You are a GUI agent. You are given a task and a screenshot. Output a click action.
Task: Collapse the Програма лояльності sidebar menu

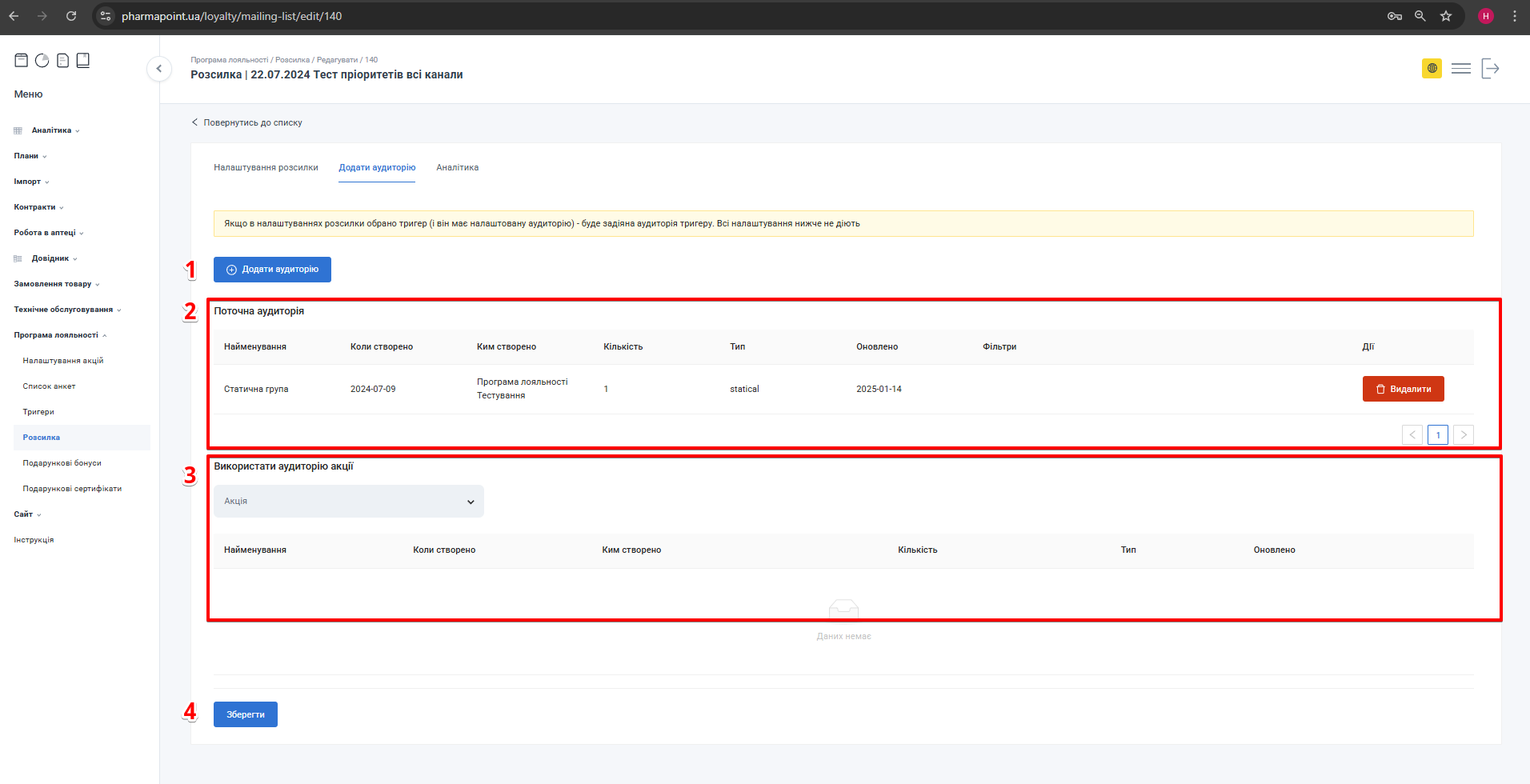[x=60, y=335]
